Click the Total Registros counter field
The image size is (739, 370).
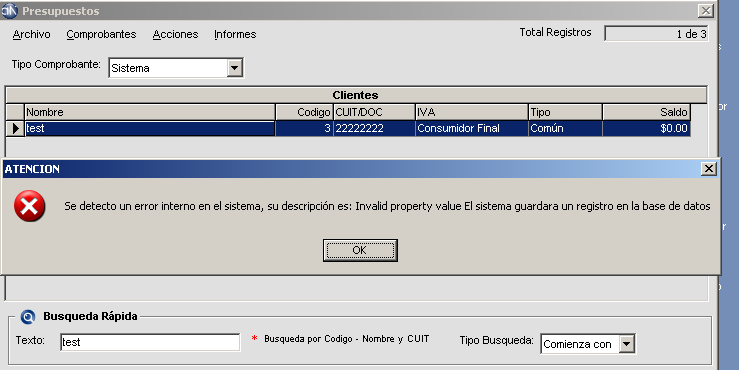pyautogui.click(x=656, y=33)
